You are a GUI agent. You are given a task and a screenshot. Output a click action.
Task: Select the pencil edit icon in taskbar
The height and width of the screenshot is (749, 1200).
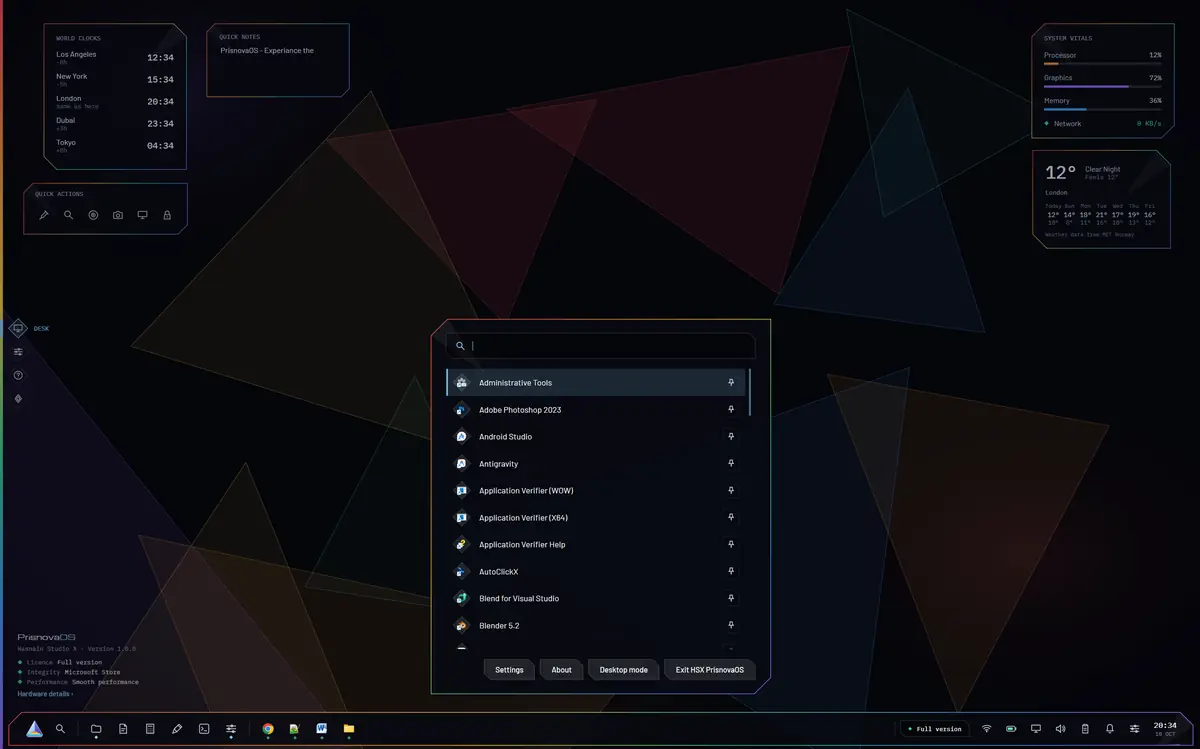(x=177, y=729)
